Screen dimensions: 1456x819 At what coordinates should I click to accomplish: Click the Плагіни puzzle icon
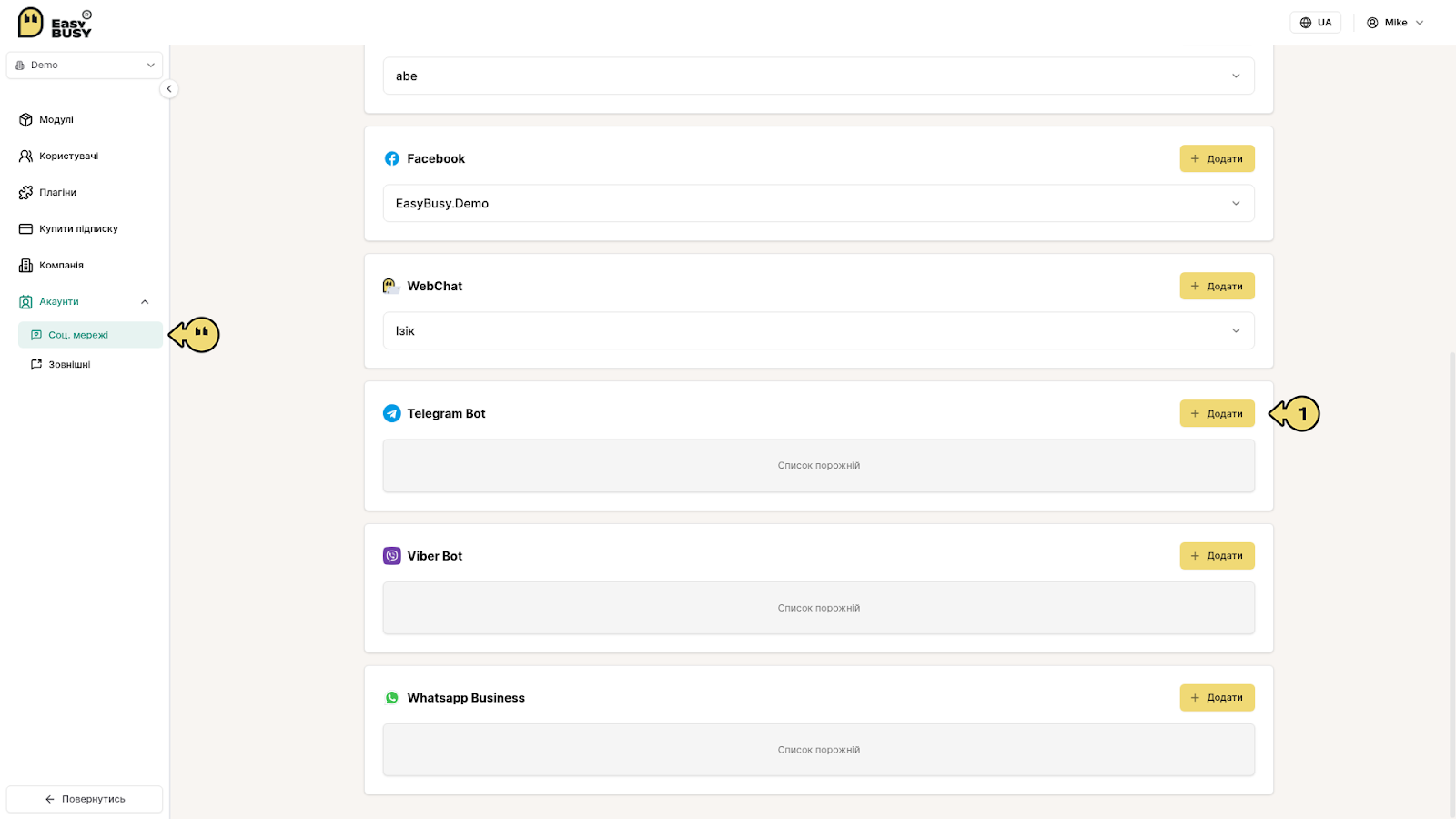coord(25,192)
